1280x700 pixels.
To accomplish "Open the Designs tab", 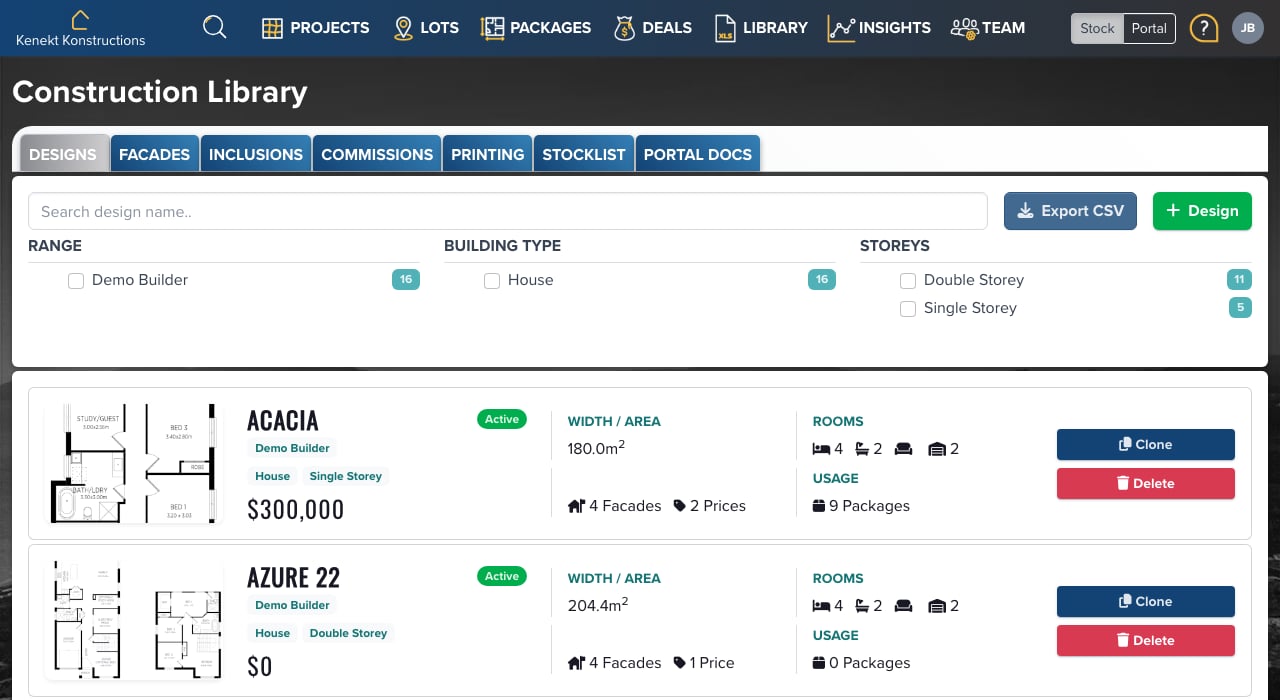I will pyautogui.click(x=63, y=154).
